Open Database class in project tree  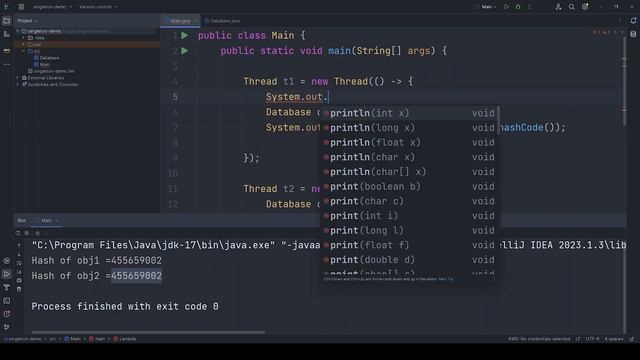point(47,58)
